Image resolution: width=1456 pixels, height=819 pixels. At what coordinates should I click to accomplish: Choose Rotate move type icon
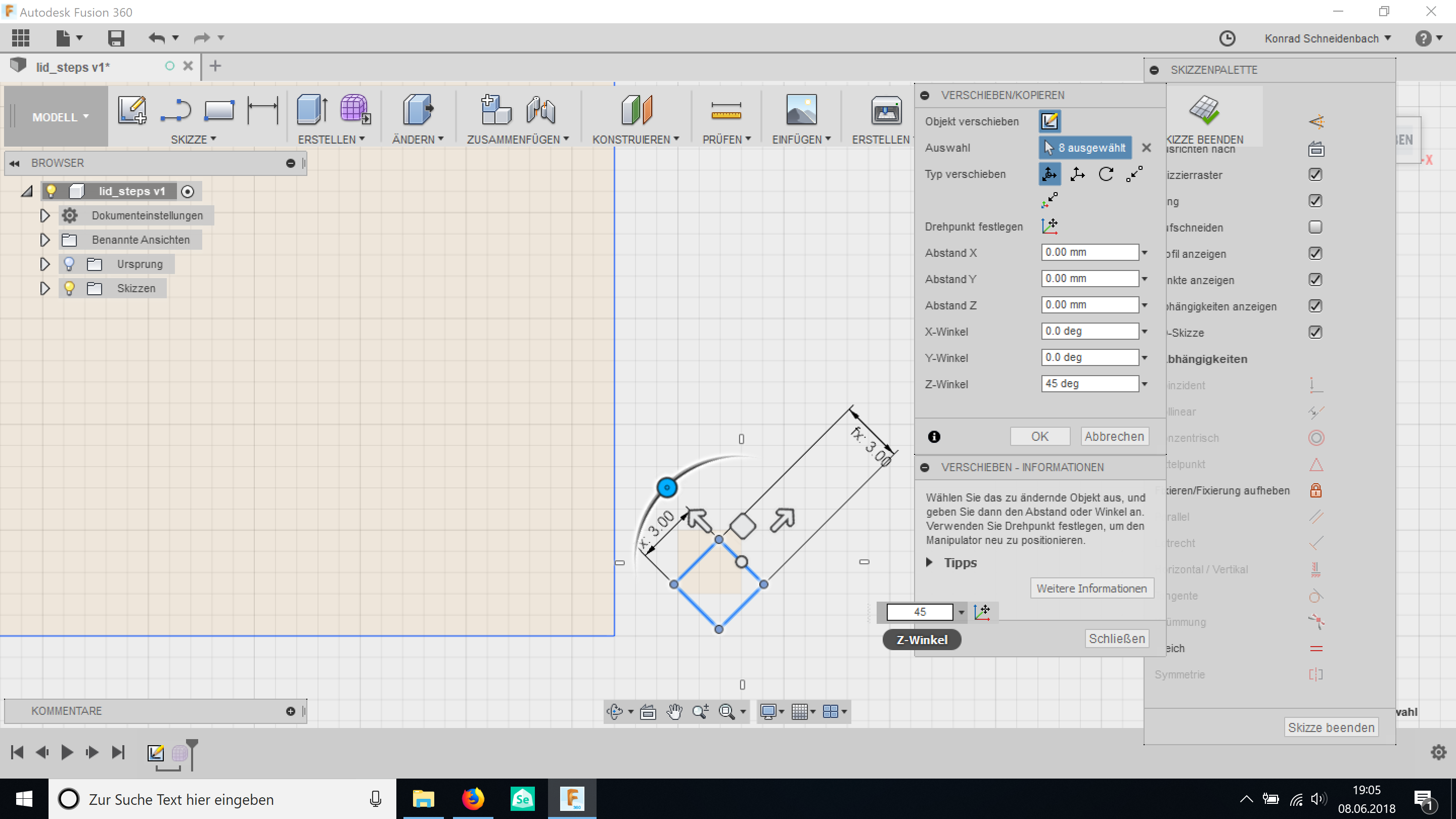[x=1106, y=174]
